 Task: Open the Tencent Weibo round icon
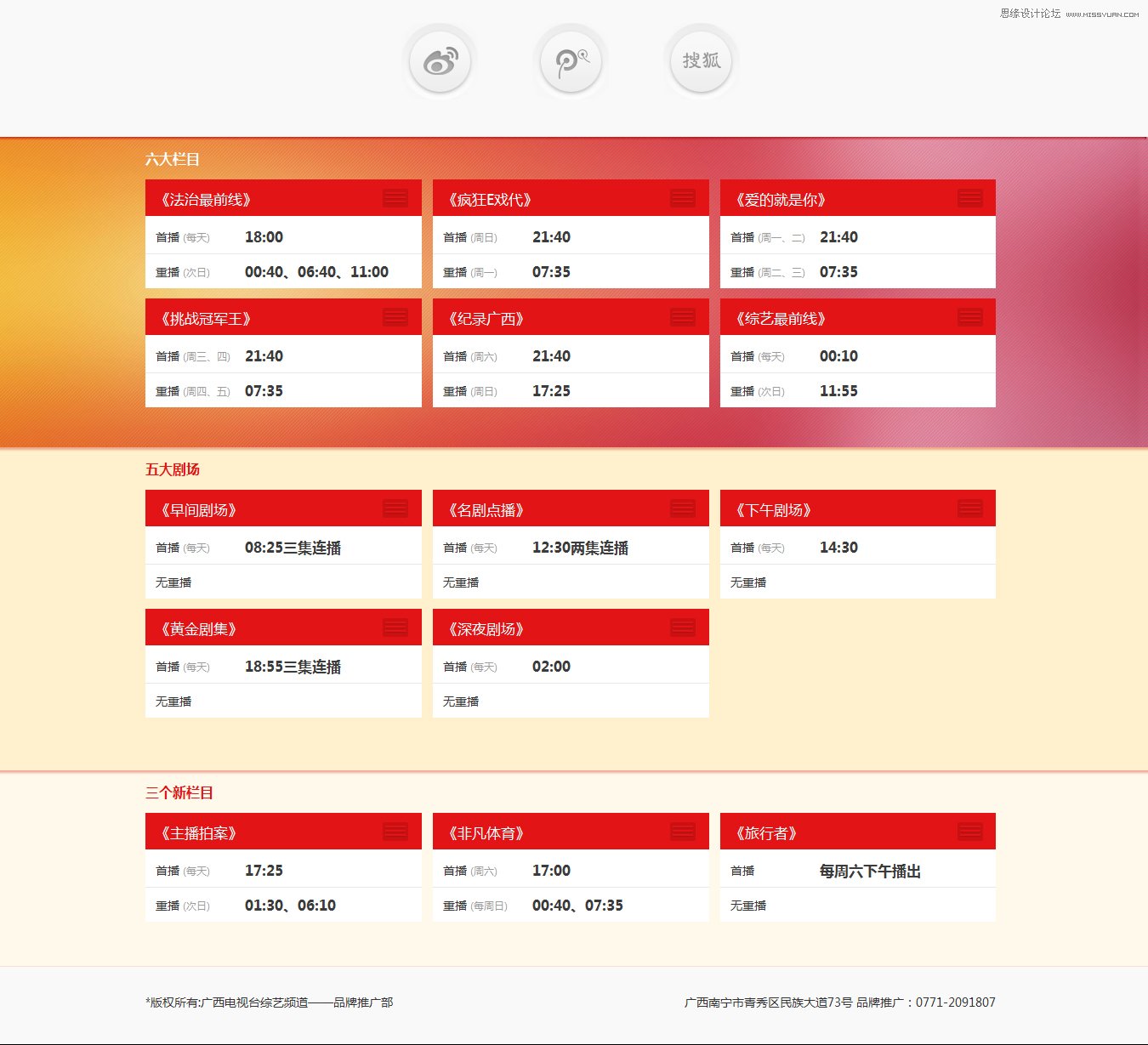(571, 61)
